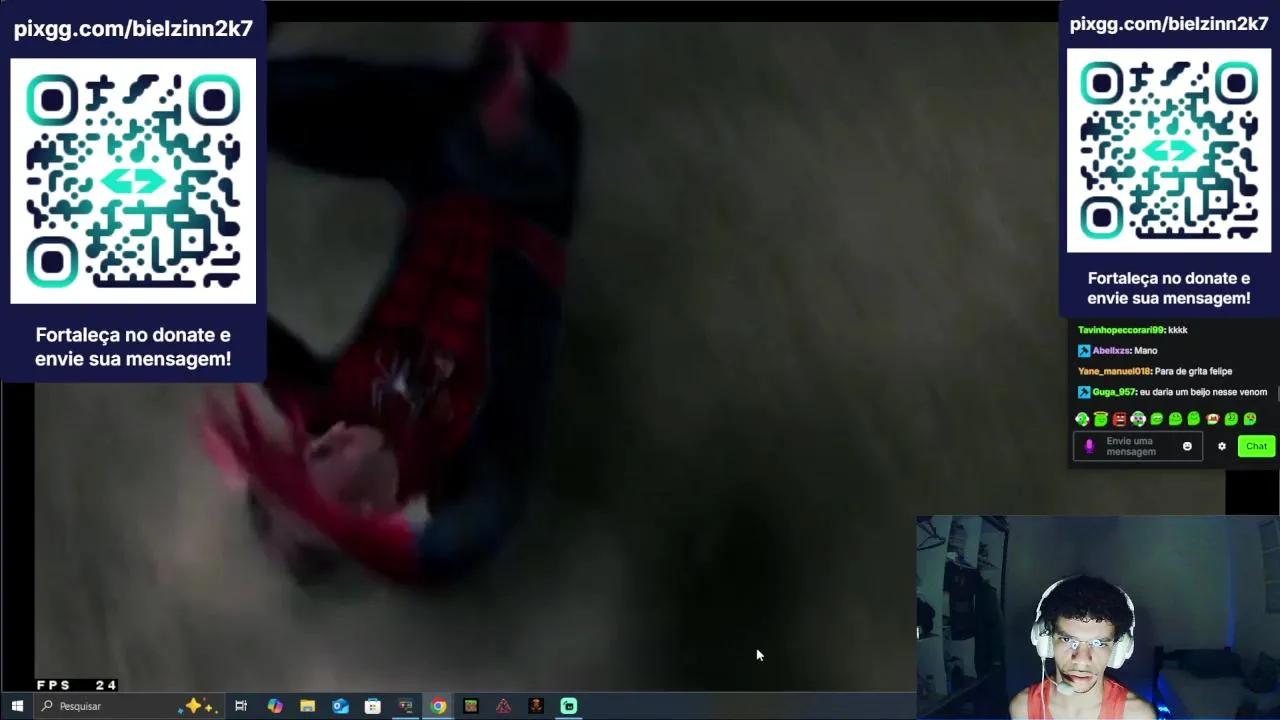Open the monitor-like app left of Chrome
The height and width of the screenshot is (720, 1280).
[x=405, y=706]
